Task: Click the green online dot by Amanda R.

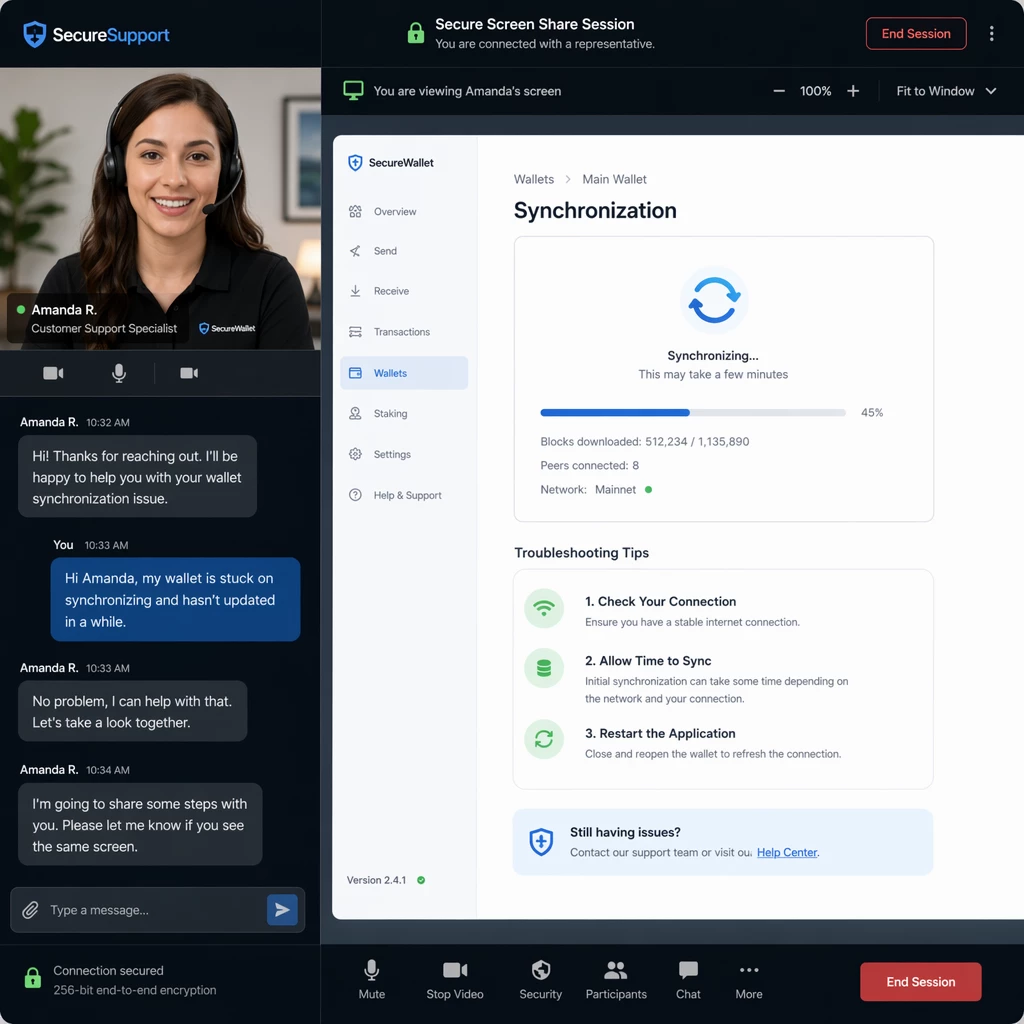Action: click(x=21, y=310)
